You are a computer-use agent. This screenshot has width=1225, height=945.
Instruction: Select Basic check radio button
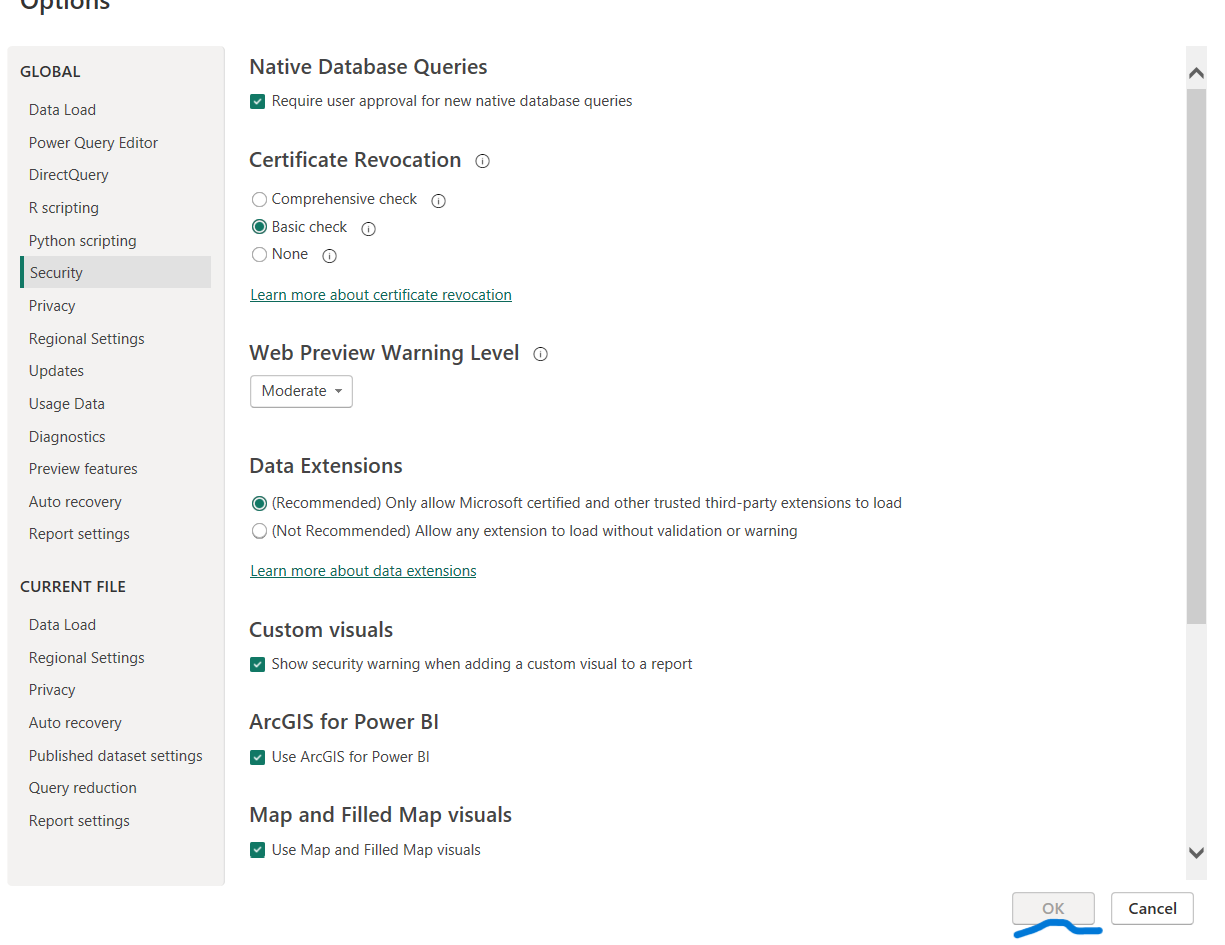[259, 227]
